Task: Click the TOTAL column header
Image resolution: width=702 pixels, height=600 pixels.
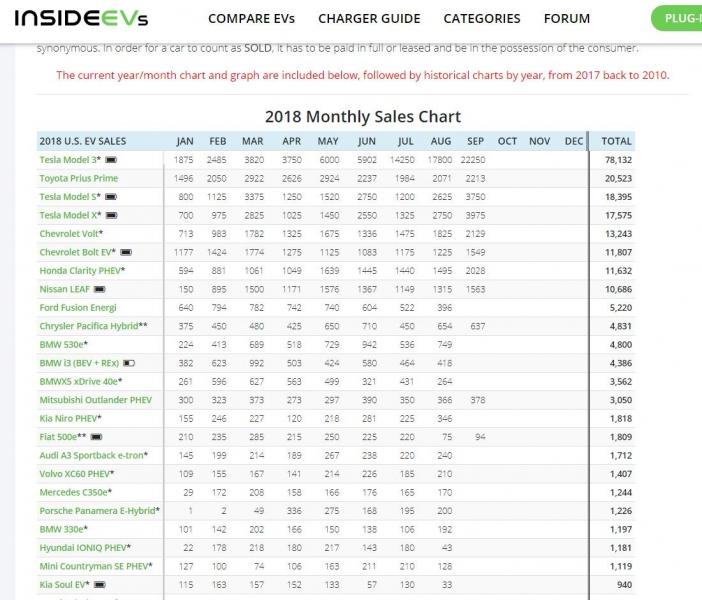Action: coord(616,141)
